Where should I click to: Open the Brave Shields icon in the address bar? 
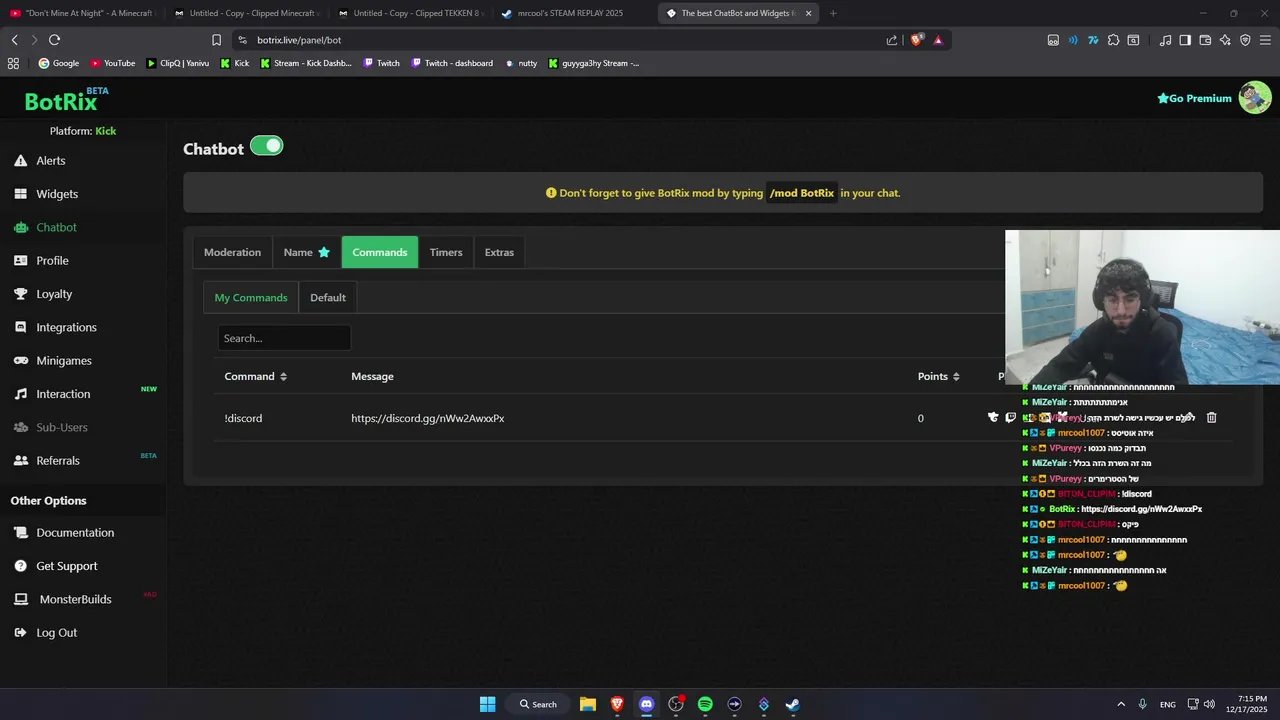click(x=916, y=40)
